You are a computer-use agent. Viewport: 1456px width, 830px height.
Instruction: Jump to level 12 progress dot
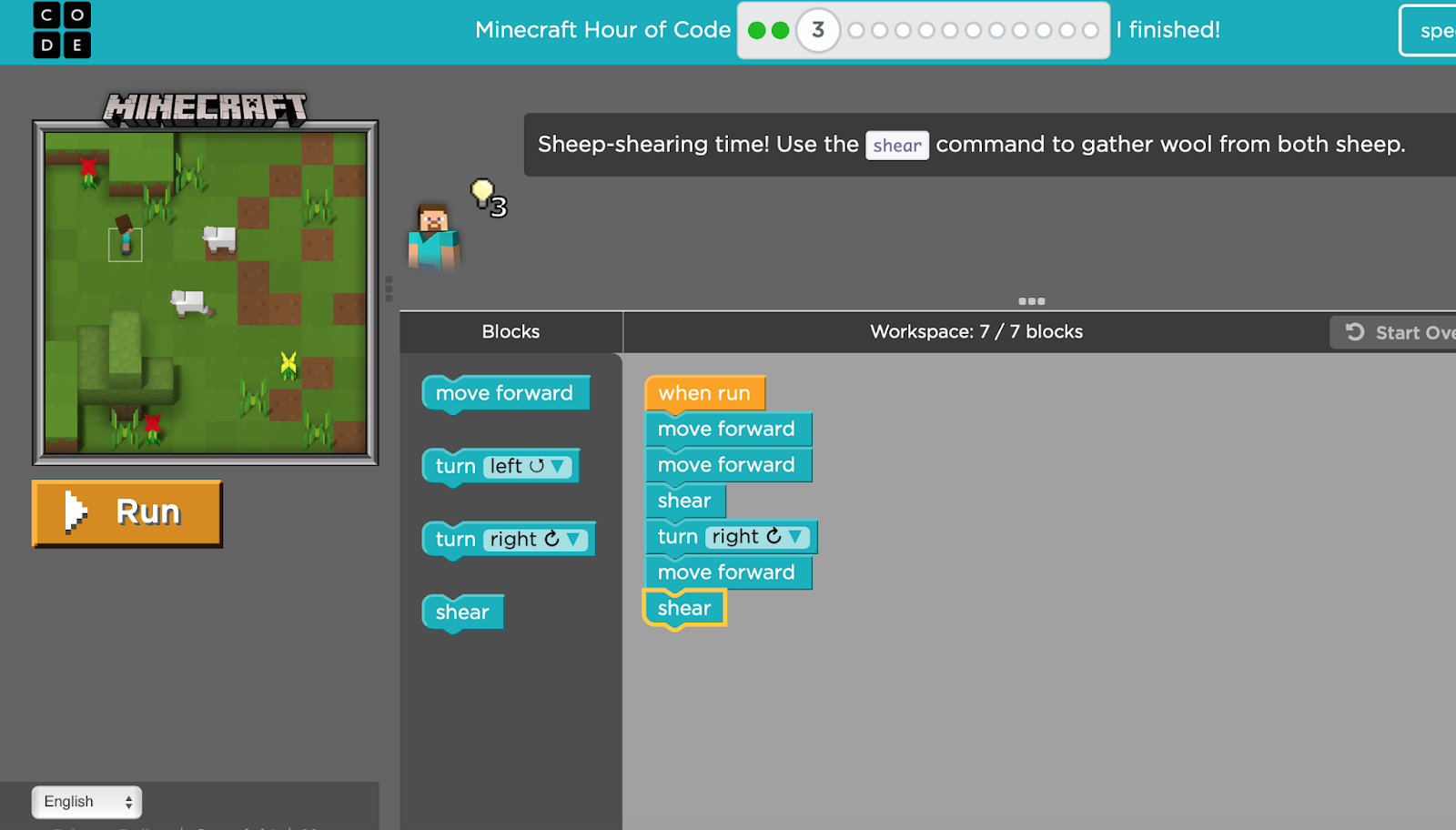click(1044, 31)
